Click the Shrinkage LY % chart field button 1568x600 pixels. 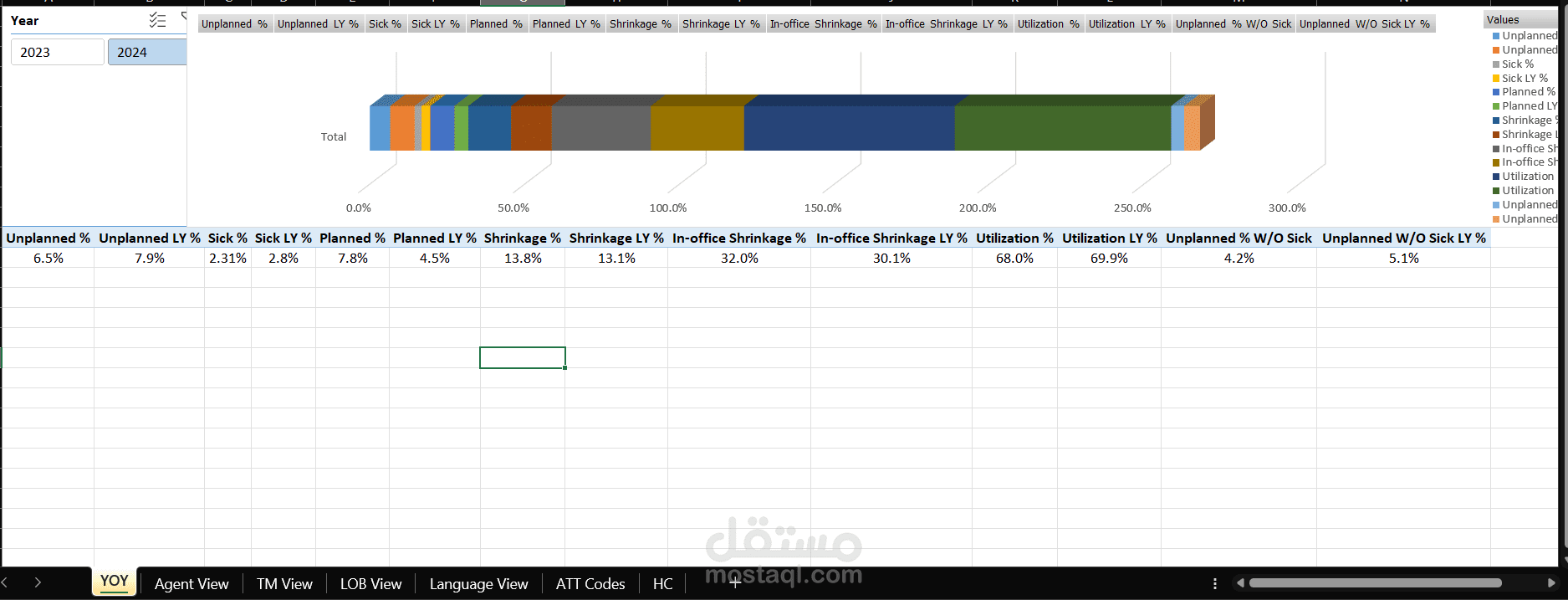pos(721,24)
